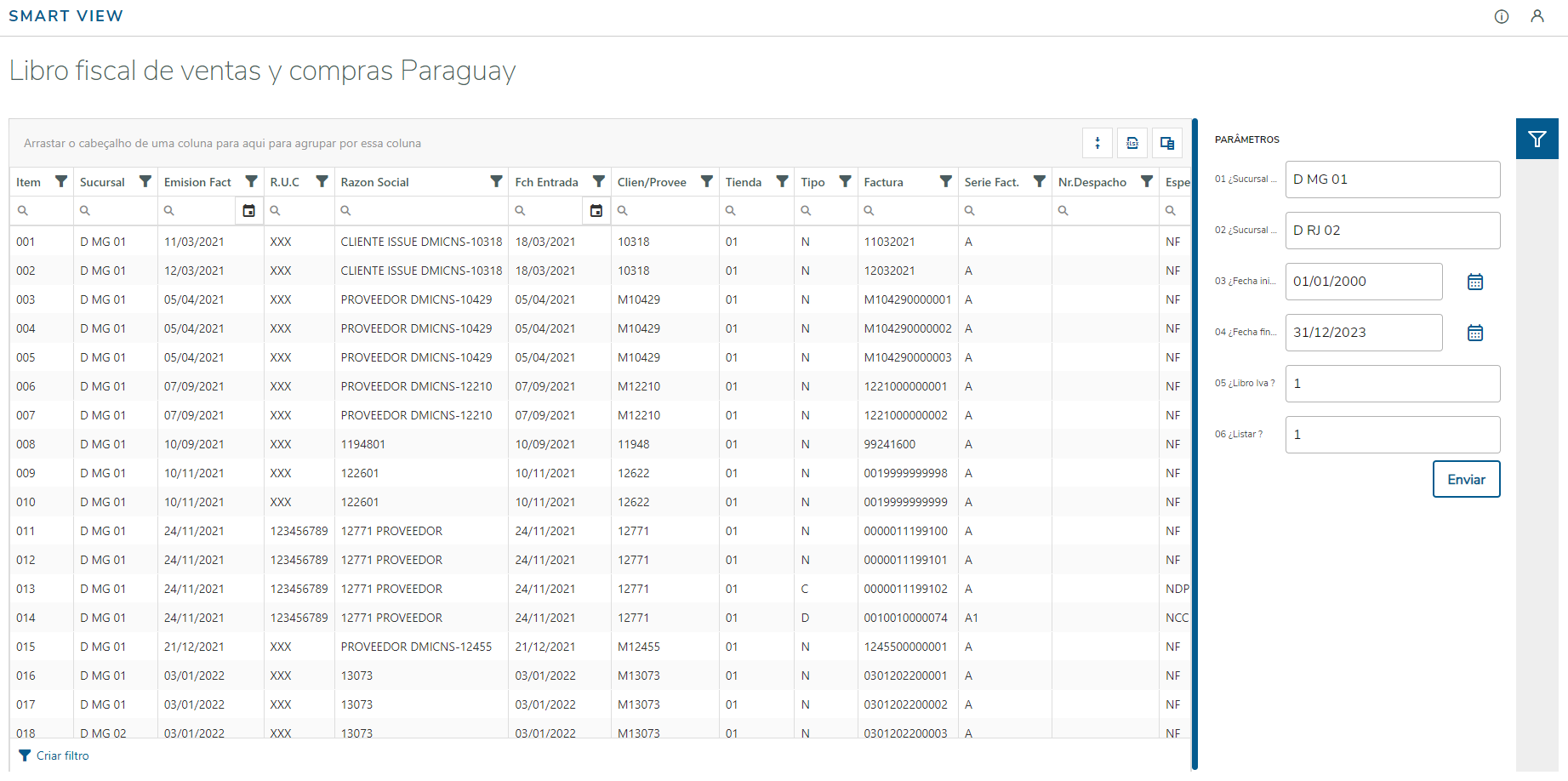Click the group-by column drop area text

(222, 143)
